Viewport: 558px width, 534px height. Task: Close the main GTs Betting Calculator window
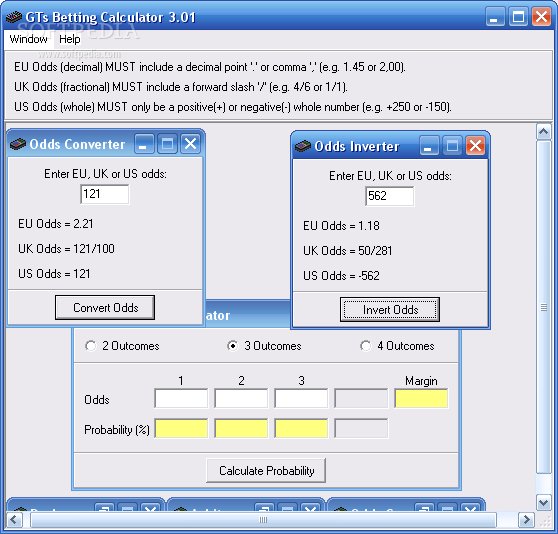541,17
